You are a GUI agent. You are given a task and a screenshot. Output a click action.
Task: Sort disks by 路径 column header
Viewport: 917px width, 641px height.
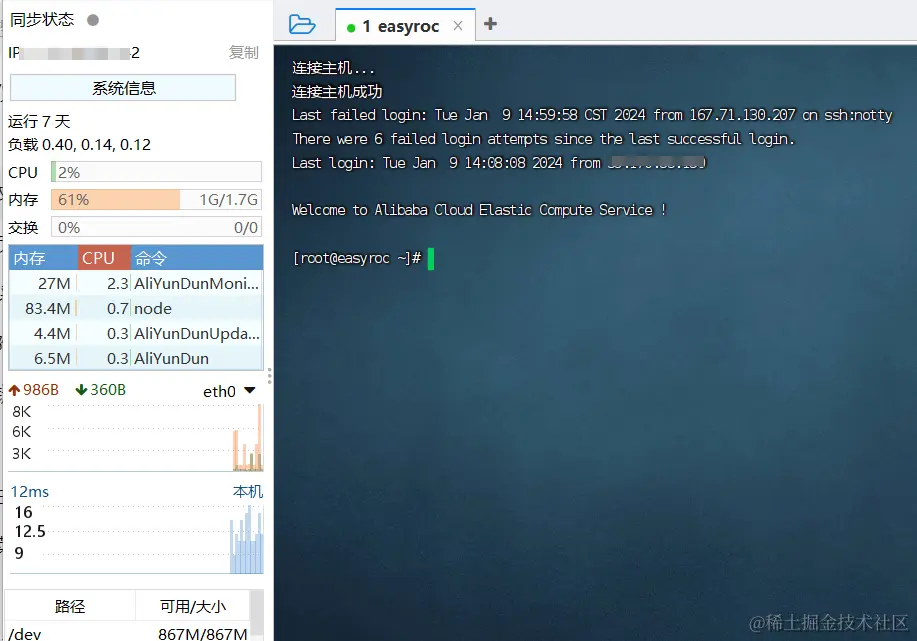tap(70, 606)
